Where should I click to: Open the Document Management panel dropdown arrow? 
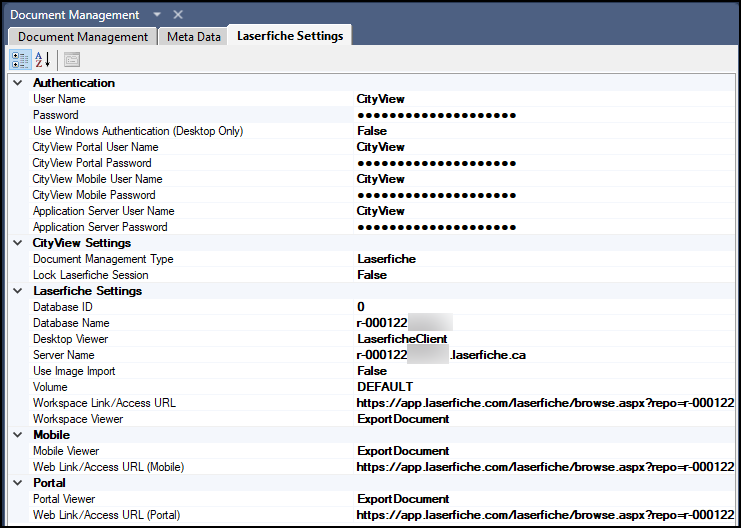click(157, 15)
